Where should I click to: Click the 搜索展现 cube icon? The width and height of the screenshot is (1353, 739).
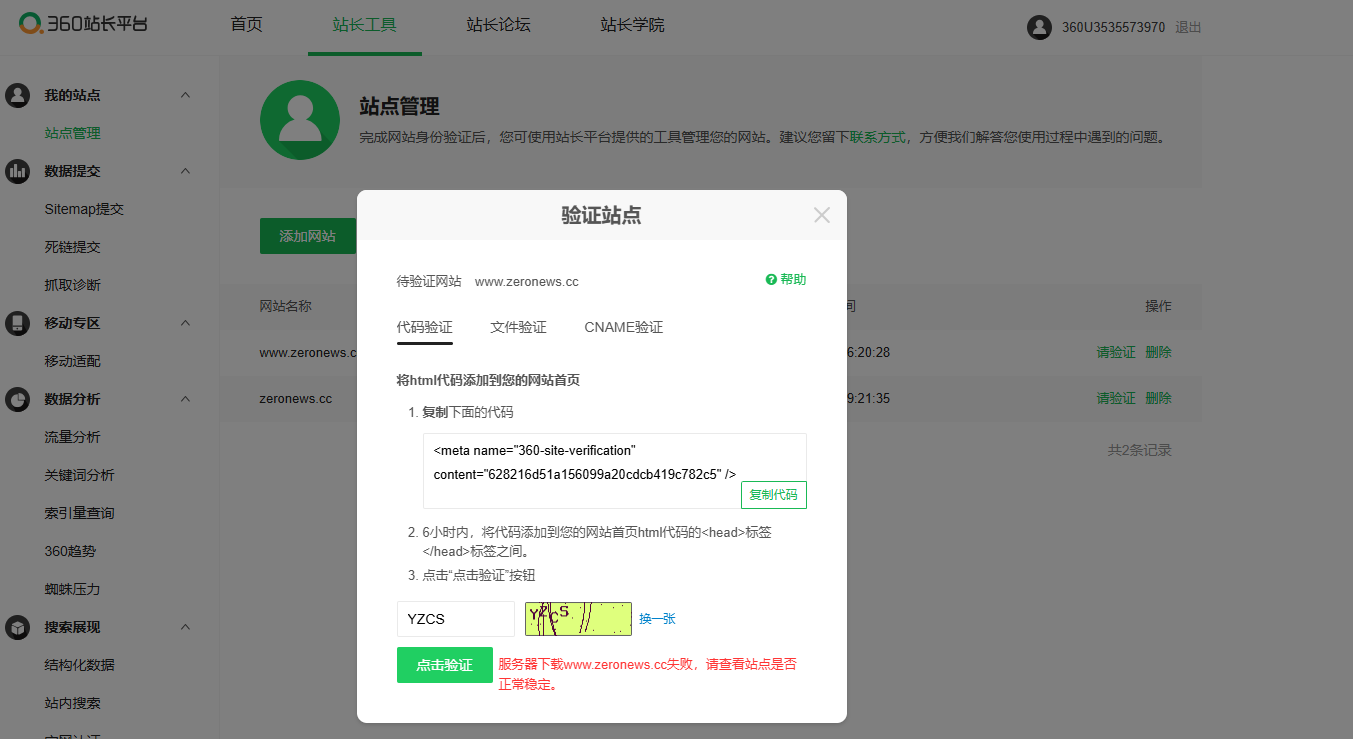[x=18, y=627]
